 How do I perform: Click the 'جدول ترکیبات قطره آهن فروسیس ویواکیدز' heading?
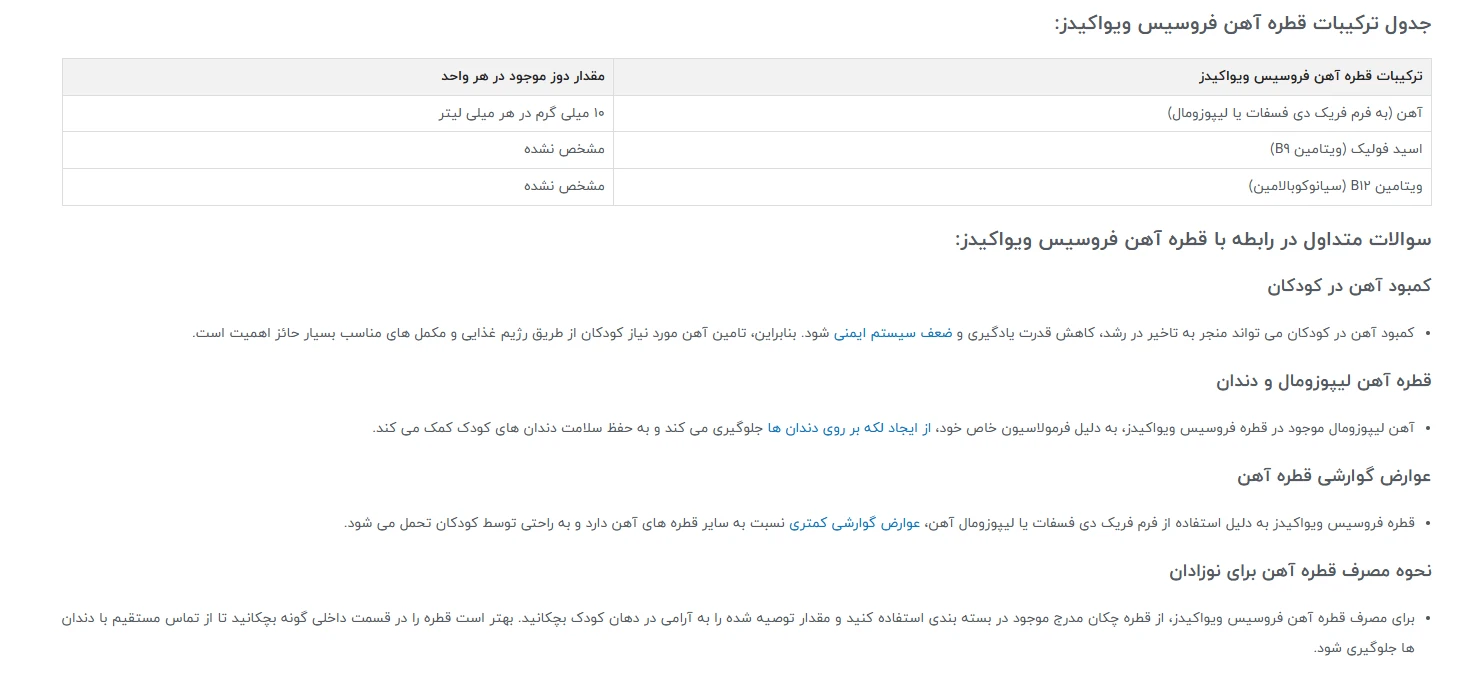point(1242,24)
